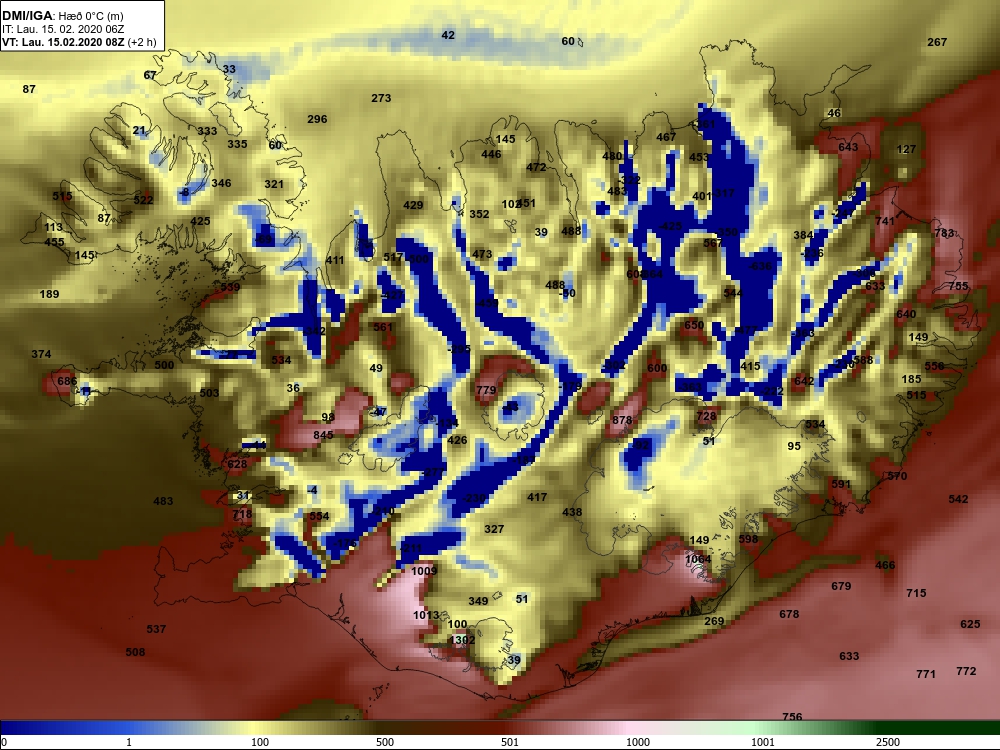Click the value 1302 near the south coast

[x=462, y=640]
